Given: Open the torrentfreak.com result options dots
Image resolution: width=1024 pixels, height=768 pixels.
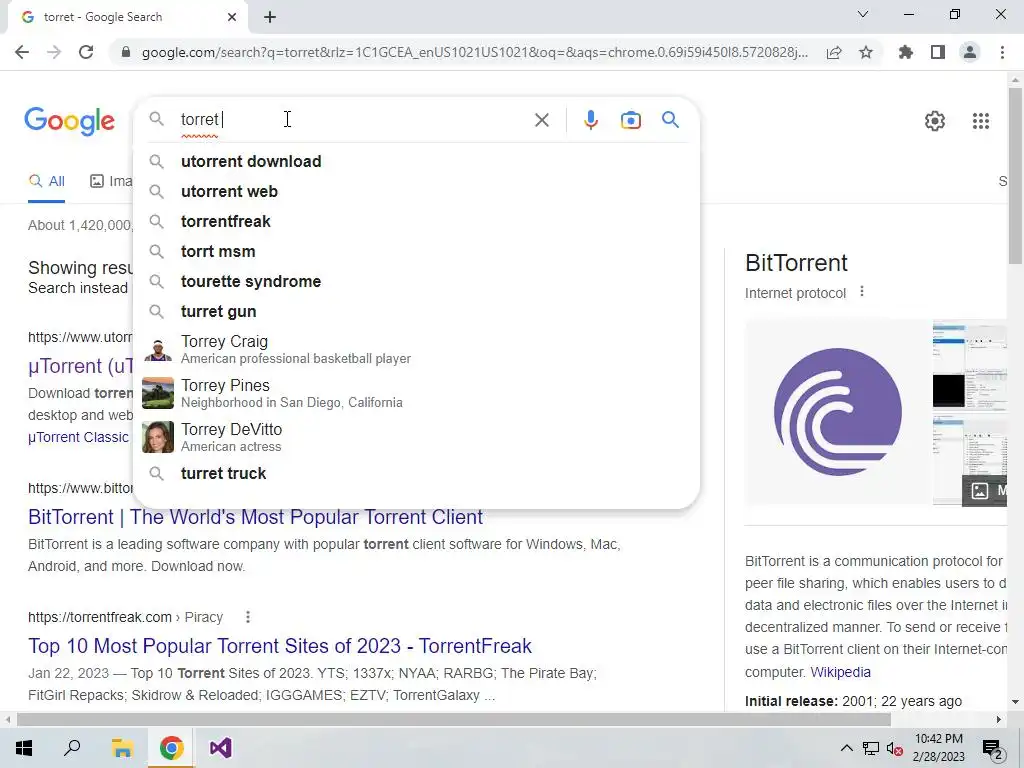Looking at the screenshot, I should pyautogui.click(x=248, y=616).
